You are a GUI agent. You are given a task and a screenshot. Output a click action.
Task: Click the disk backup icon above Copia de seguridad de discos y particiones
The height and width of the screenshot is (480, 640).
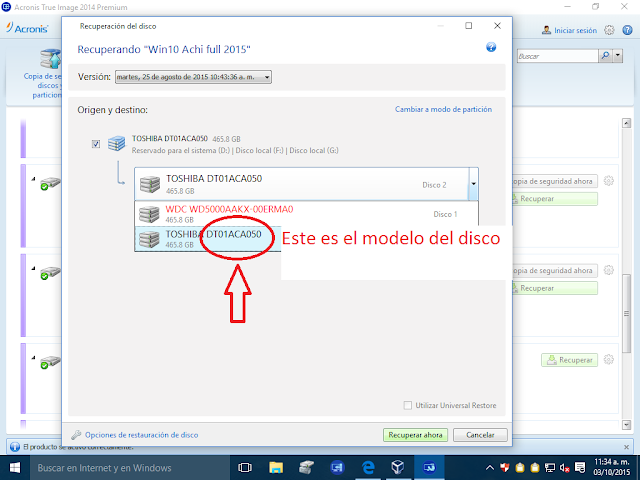click(51, 58)
